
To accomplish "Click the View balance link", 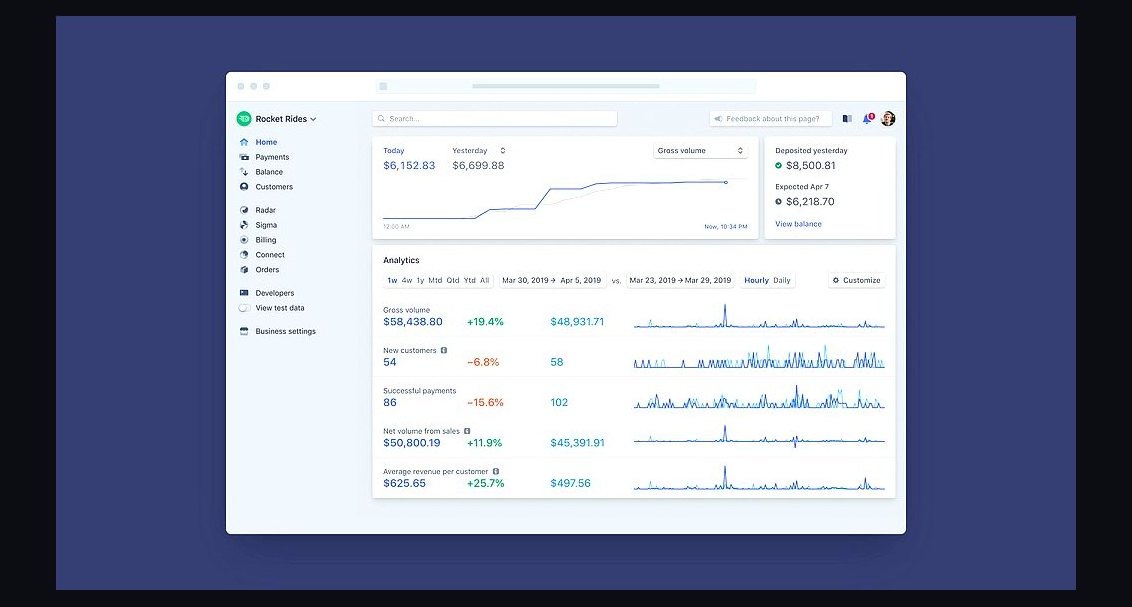I will click(x=798, y=224).
